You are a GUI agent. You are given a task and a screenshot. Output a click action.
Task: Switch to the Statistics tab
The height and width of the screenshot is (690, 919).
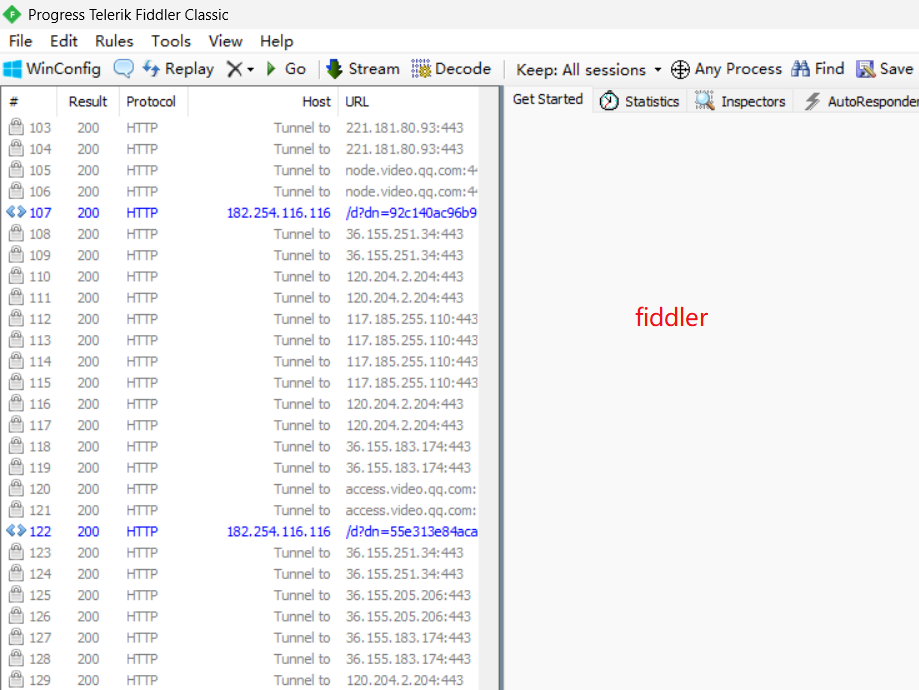click(x=639, y=101)
